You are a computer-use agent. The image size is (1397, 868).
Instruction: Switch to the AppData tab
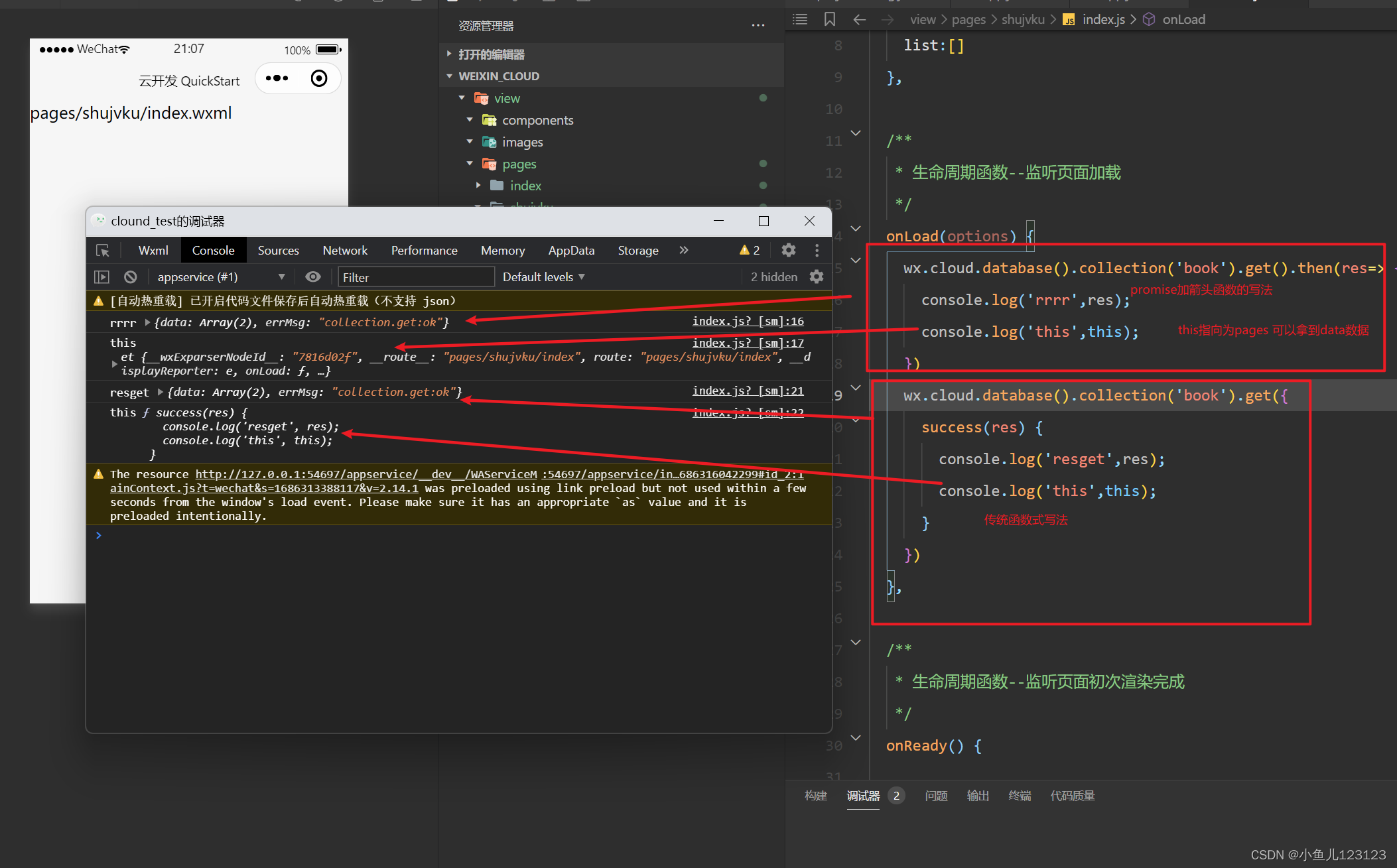click(x=570, y=251)
